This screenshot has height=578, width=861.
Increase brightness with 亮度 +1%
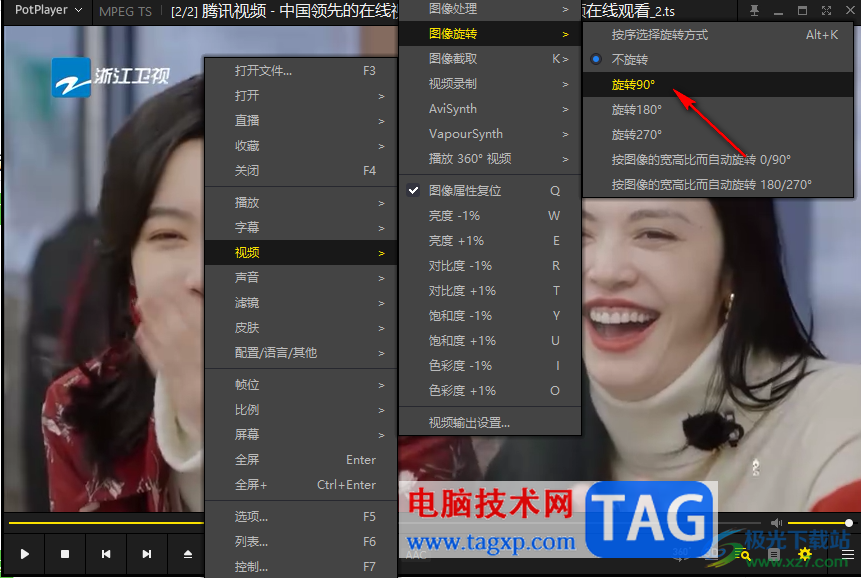tap(490, 240)
